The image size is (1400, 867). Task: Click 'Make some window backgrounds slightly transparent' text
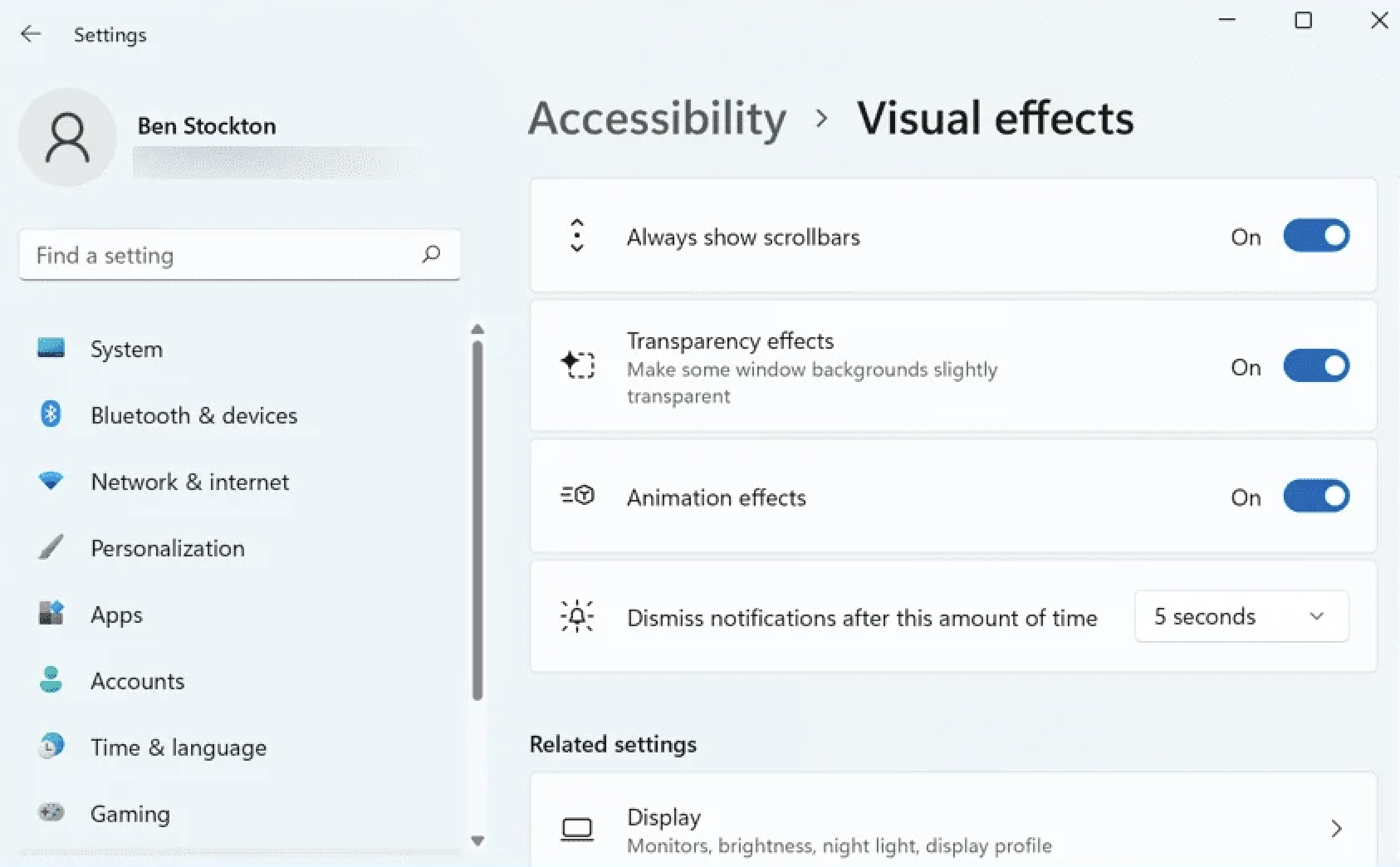[812, 382]
